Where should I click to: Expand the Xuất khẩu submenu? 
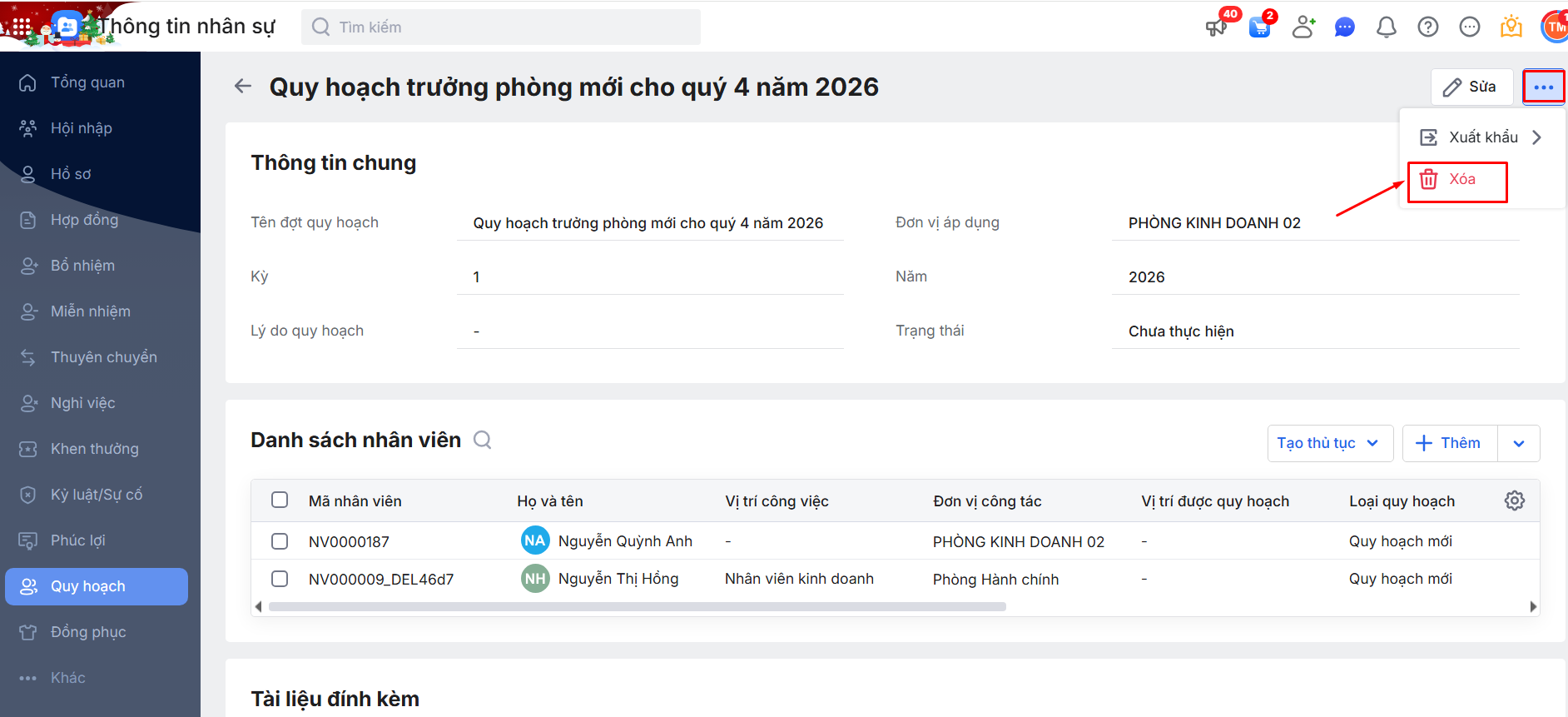(1482, 137)
